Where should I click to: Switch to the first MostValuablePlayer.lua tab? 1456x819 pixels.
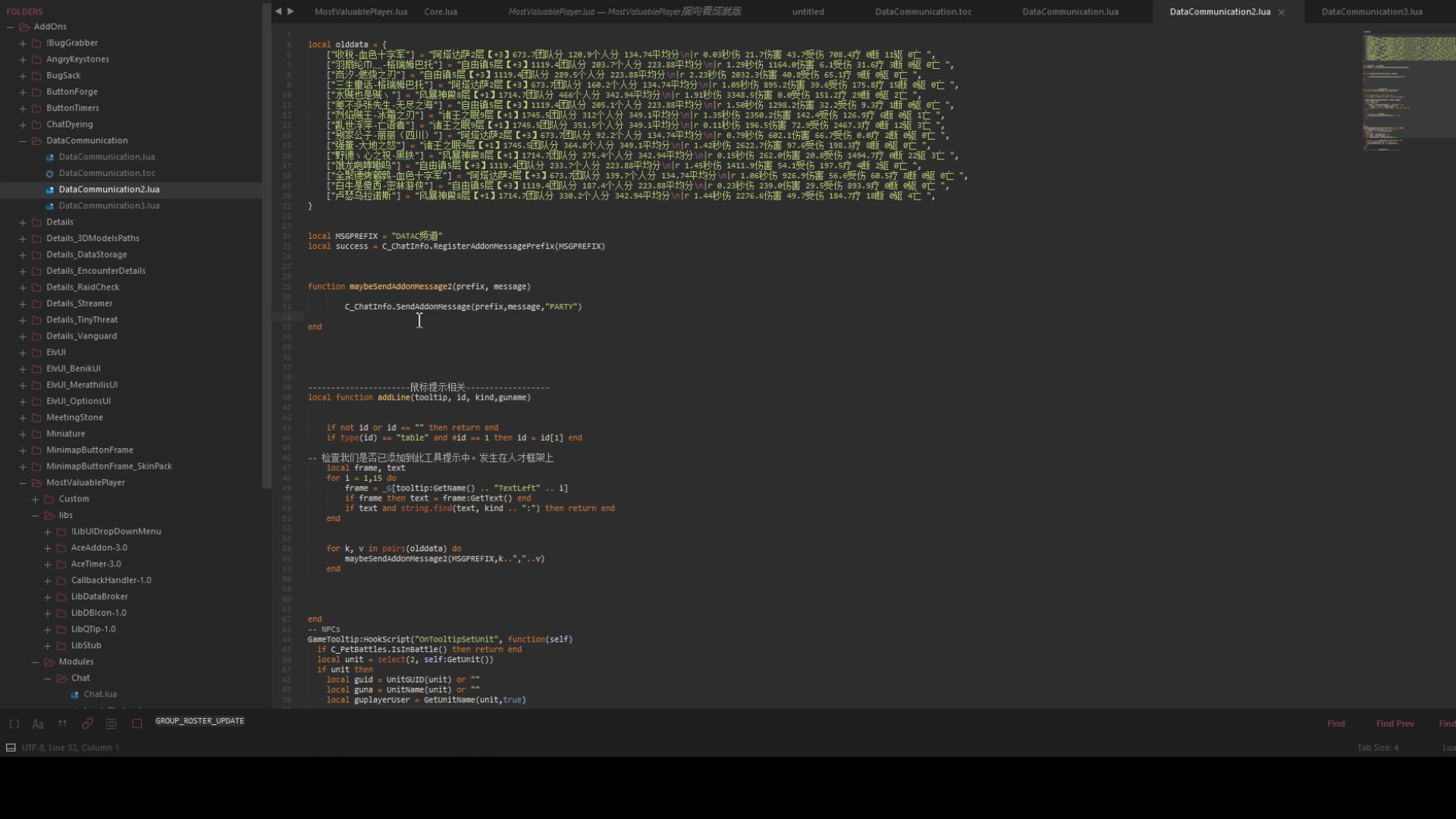click(x=361, y=11)
